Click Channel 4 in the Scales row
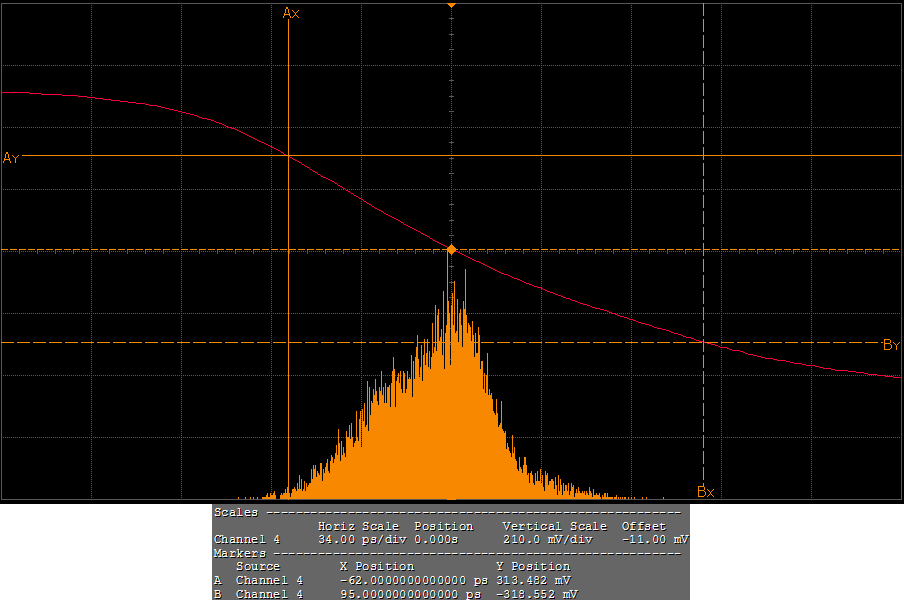 coord(246,539)
